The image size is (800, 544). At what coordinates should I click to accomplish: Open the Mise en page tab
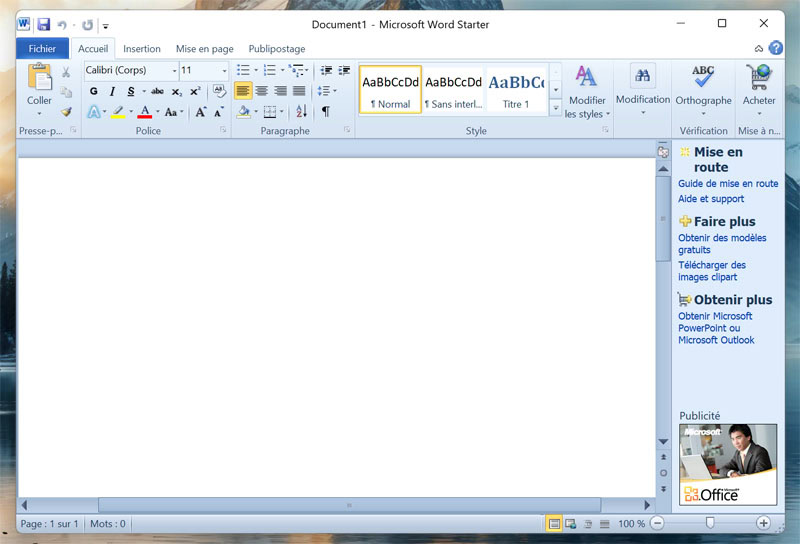pyautogui.click(x=204, y=49)
